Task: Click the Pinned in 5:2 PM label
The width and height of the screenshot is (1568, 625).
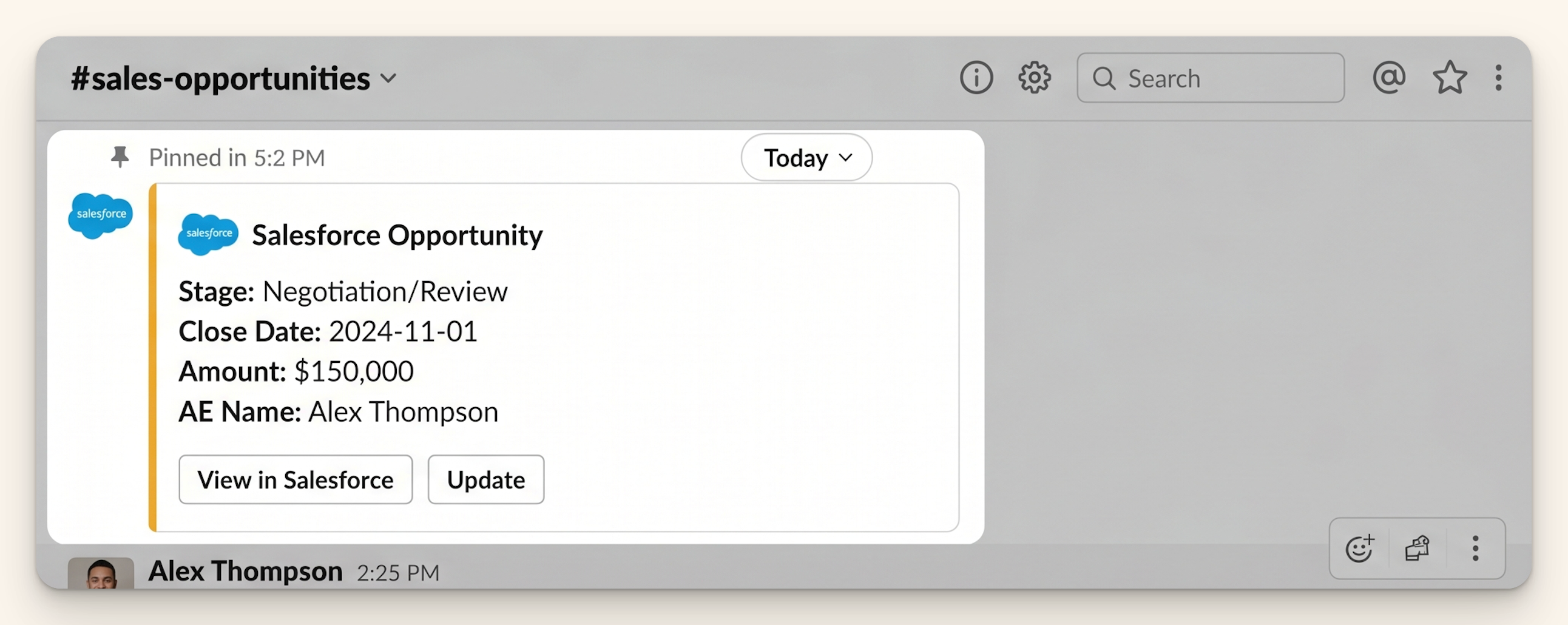Action: pos(237,158)
